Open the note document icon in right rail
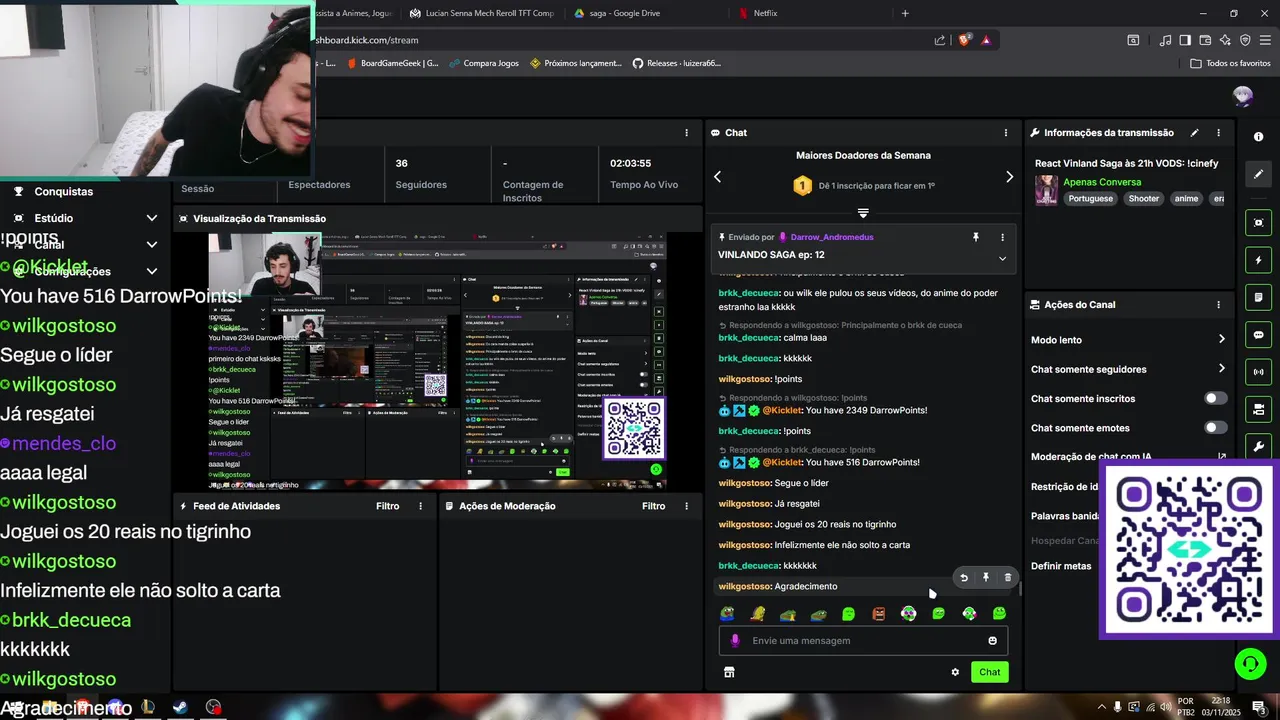Screen dimensions: 1280x720 tap(1258, 297)
